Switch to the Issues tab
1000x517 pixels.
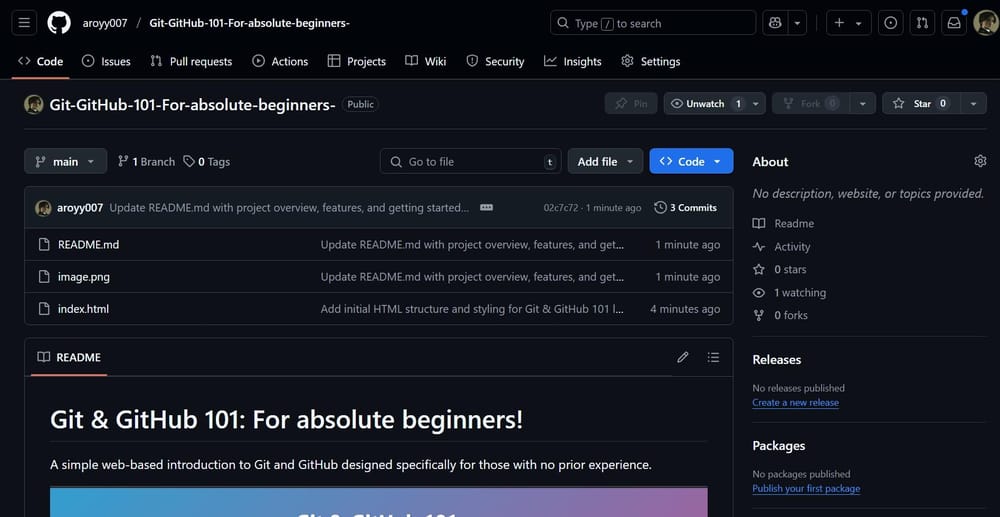107,61
